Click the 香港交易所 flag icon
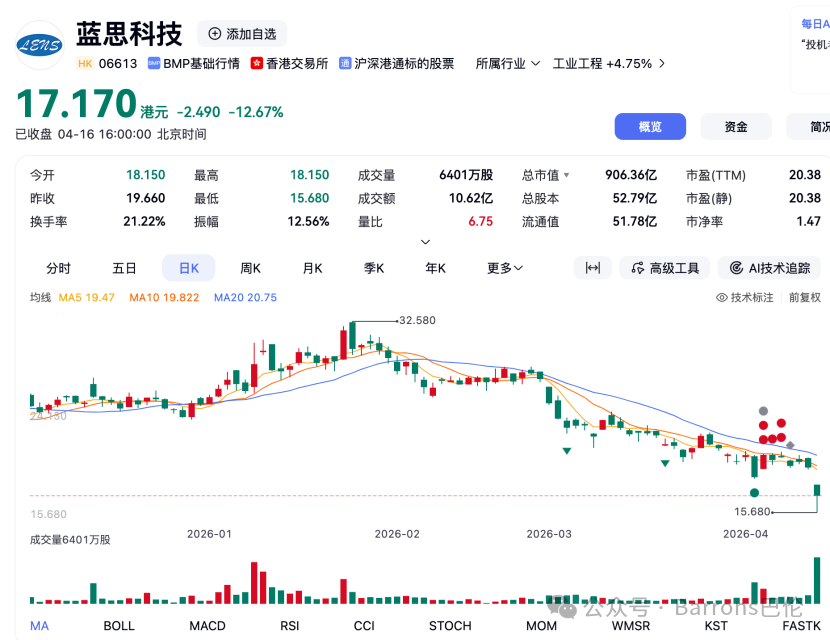 tap(257, 64)
